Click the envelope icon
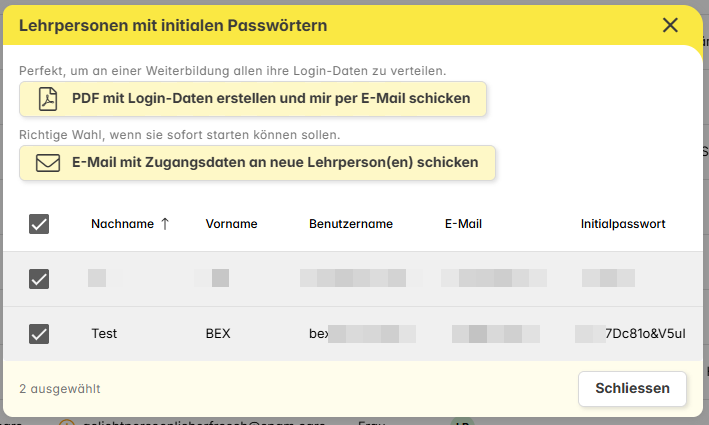709x425 pixels. coord(48,162)
